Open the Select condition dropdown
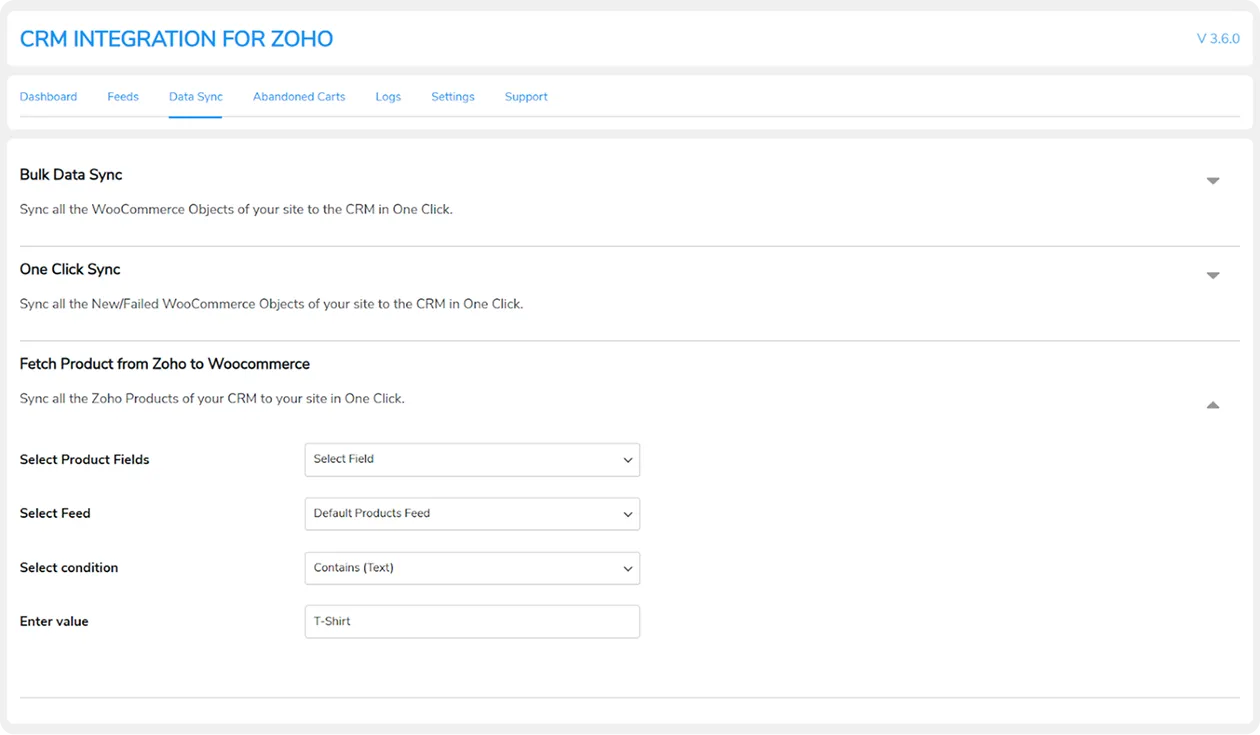This screenshot has height=735, width=1260. (x=472, y=568)
